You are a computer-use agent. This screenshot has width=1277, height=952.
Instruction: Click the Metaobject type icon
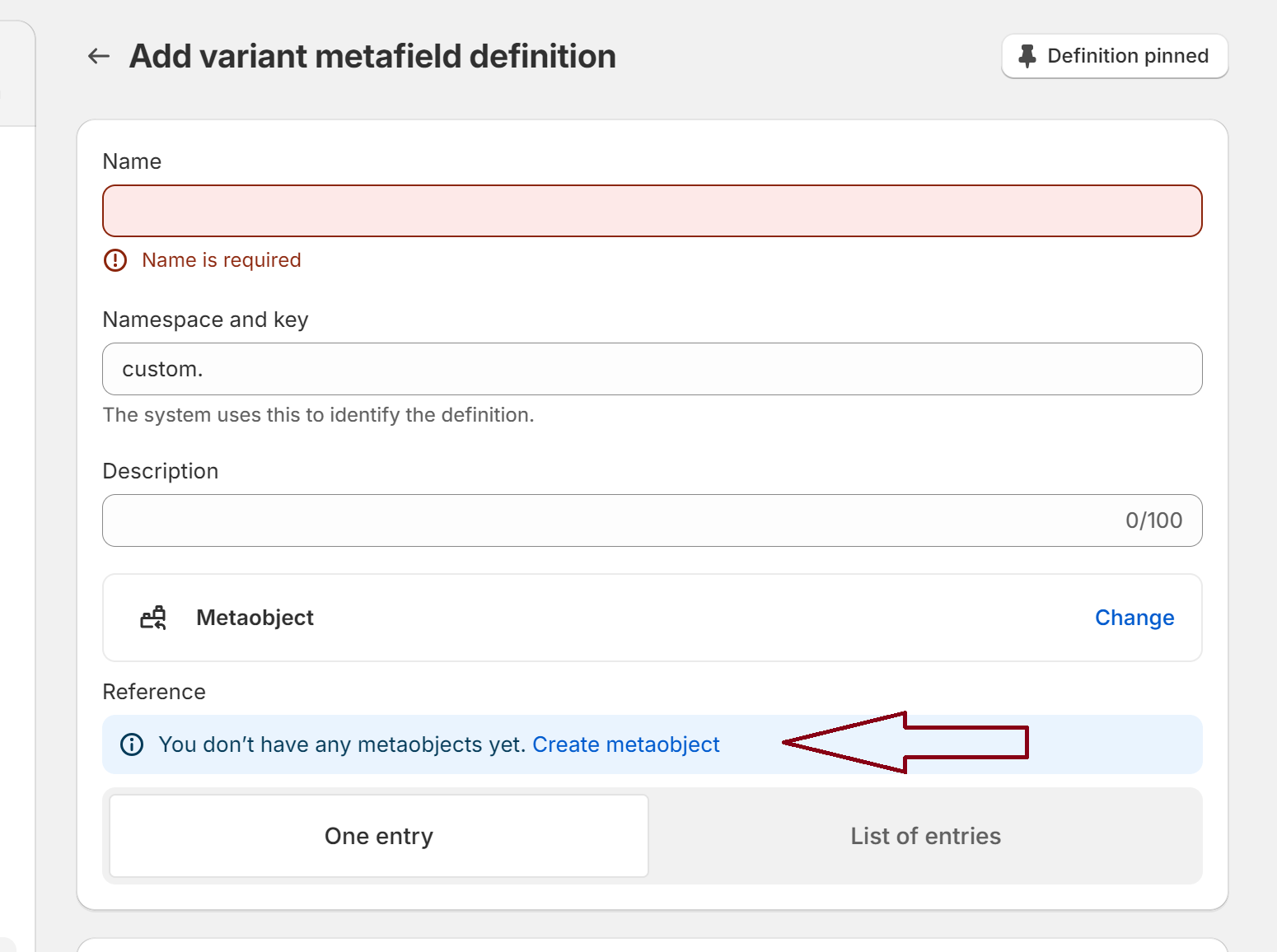(x=153, y=618)
